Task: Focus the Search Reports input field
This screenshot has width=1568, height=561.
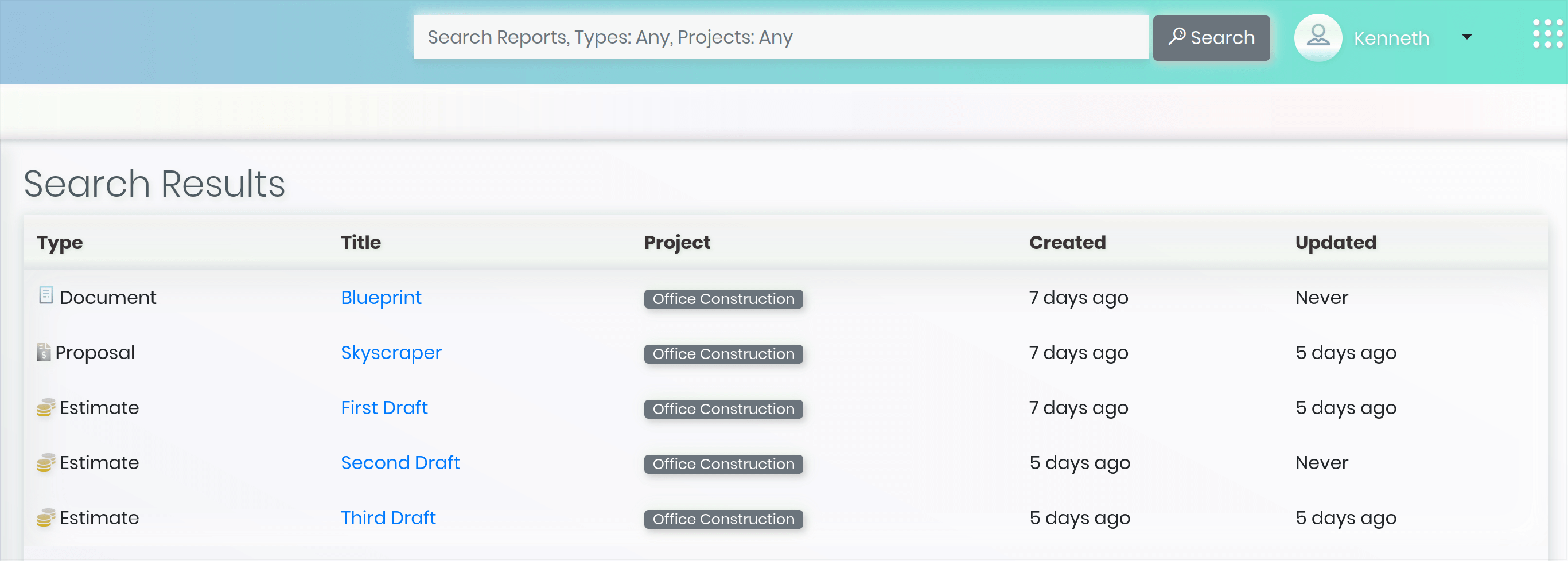Action: [780, 37]
